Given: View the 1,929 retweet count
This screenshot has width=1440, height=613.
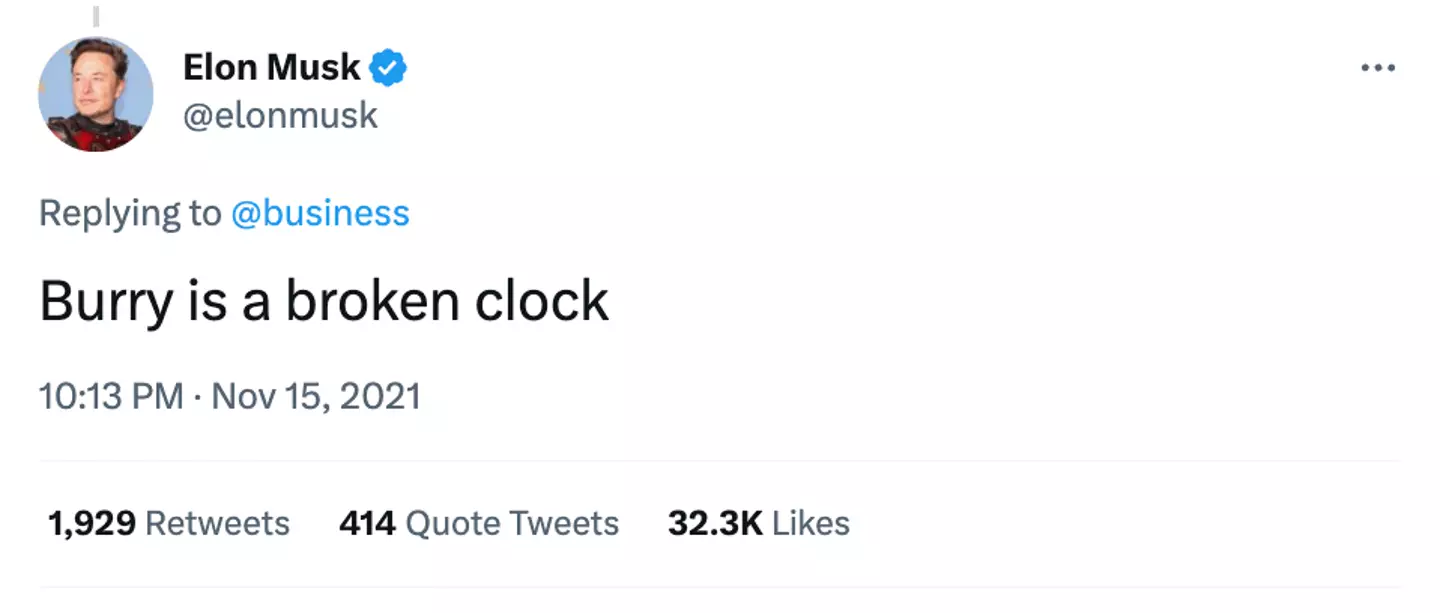Looking at the screenshot, I should (91, 523).
